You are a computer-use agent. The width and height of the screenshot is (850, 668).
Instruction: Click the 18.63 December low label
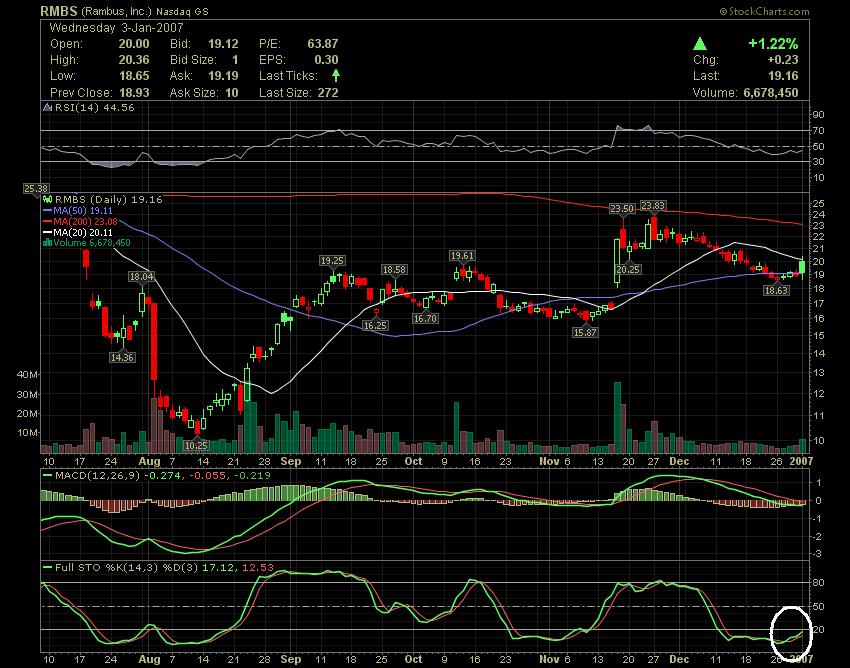point(776,291)
